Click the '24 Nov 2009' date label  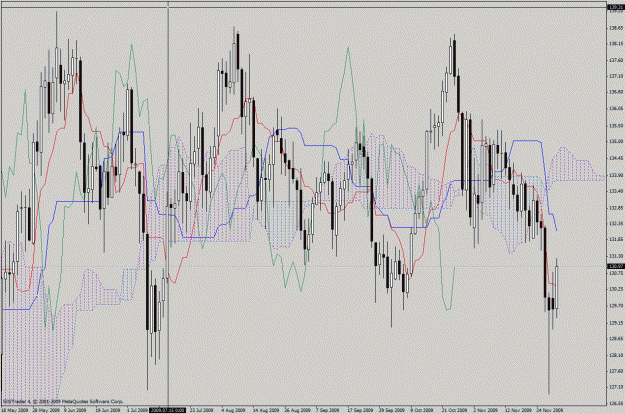[549, 410]
